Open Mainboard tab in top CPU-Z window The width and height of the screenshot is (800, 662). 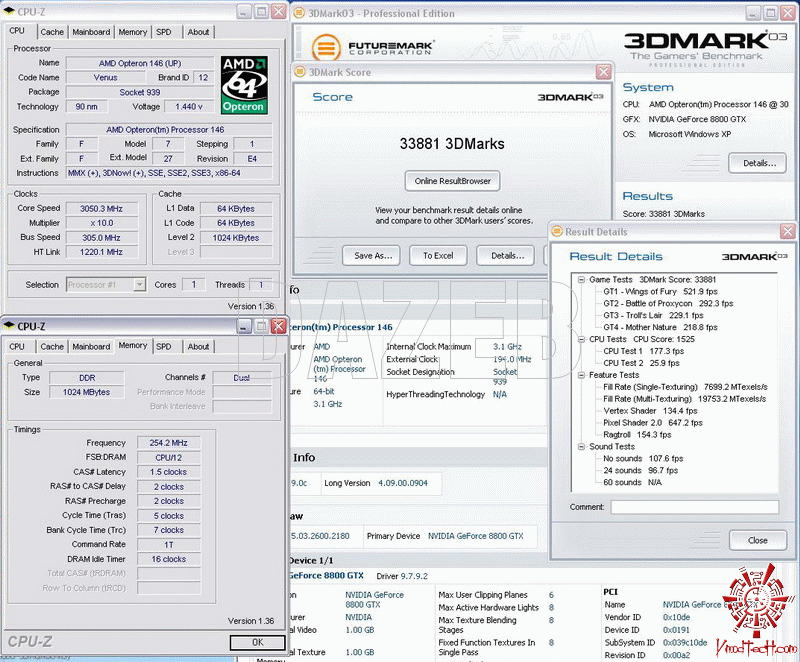point(91,32)
